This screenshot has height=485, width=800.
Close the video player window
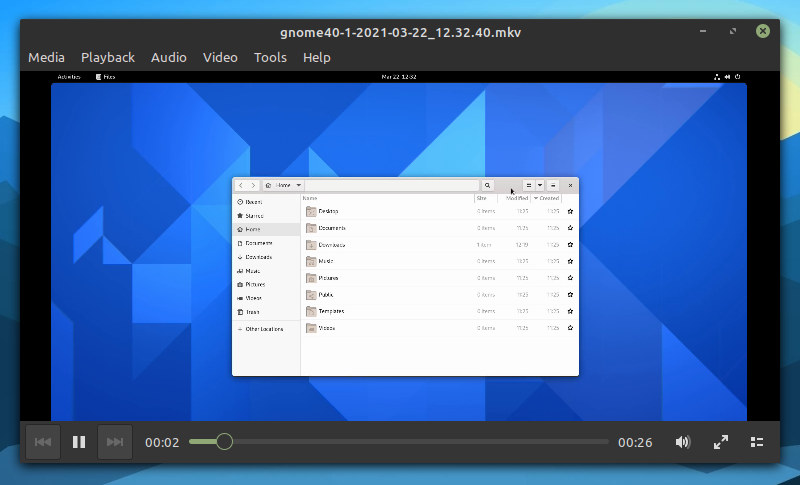point(763,31)
